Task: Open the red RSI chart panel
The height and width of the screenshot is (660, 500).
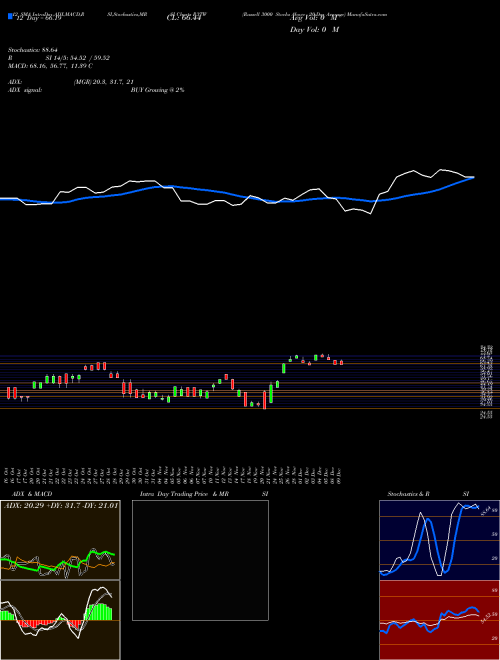Action: (x=439, y=620)
